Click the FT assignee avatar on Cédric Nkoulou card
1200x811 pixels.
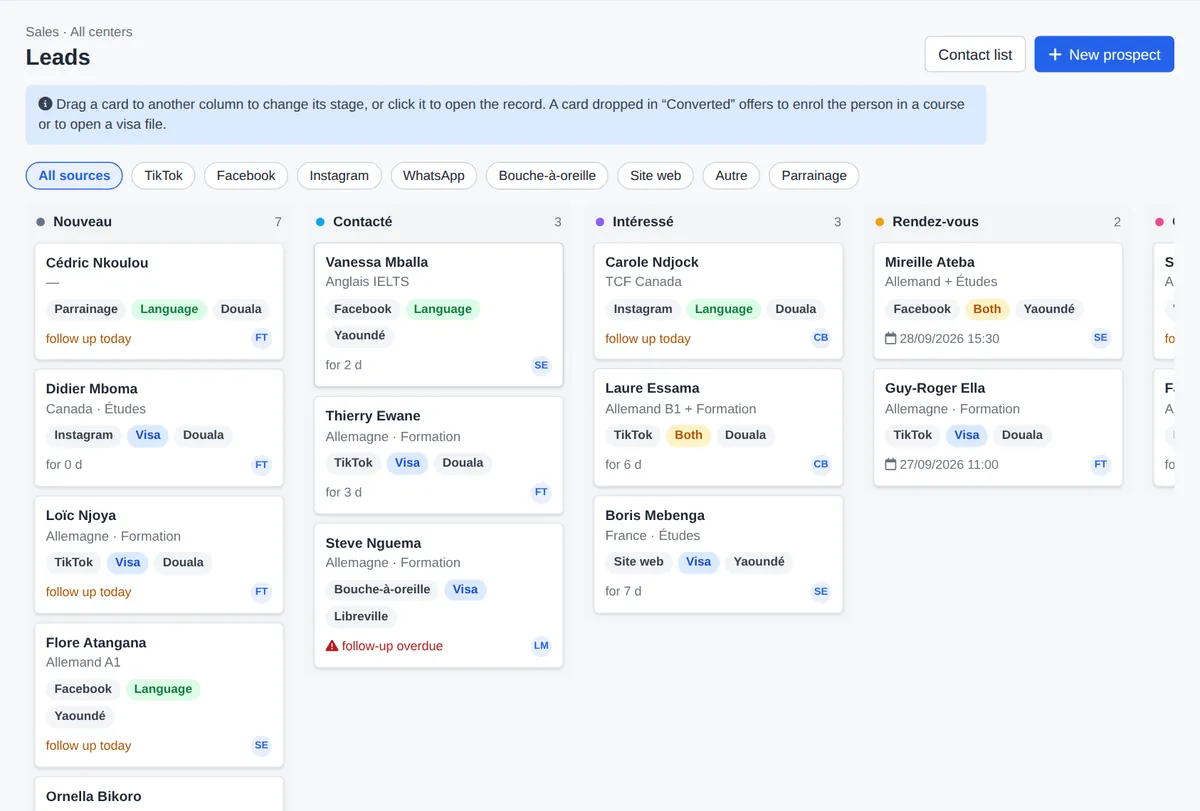tap(261, 338)
